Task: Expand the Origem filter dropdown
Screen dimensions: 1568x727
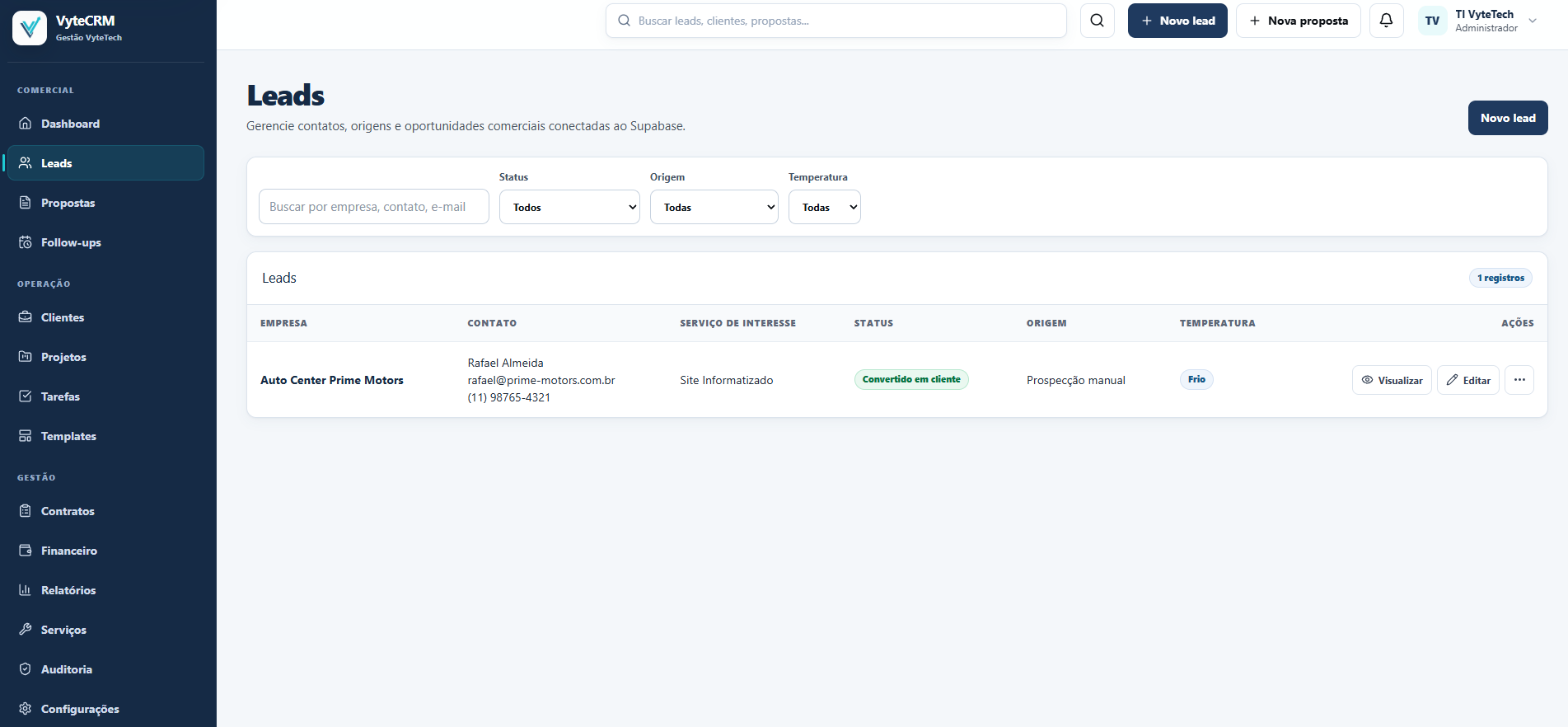Action: (714, 207)
